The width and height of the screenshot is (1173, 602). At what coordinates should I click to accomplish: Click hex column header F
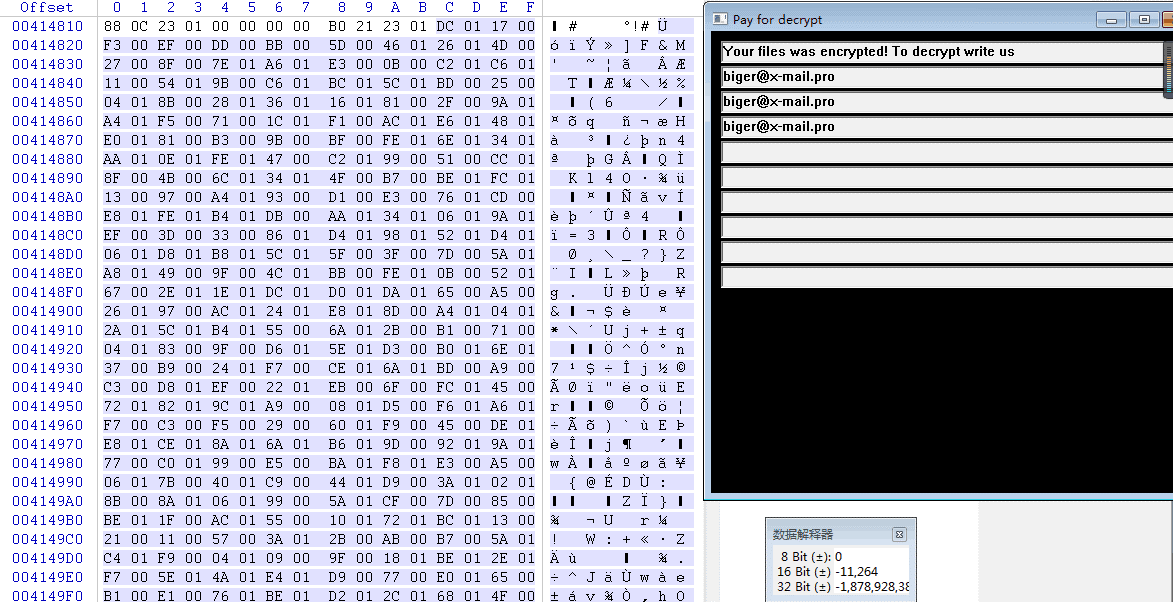[x=530, y=7]
